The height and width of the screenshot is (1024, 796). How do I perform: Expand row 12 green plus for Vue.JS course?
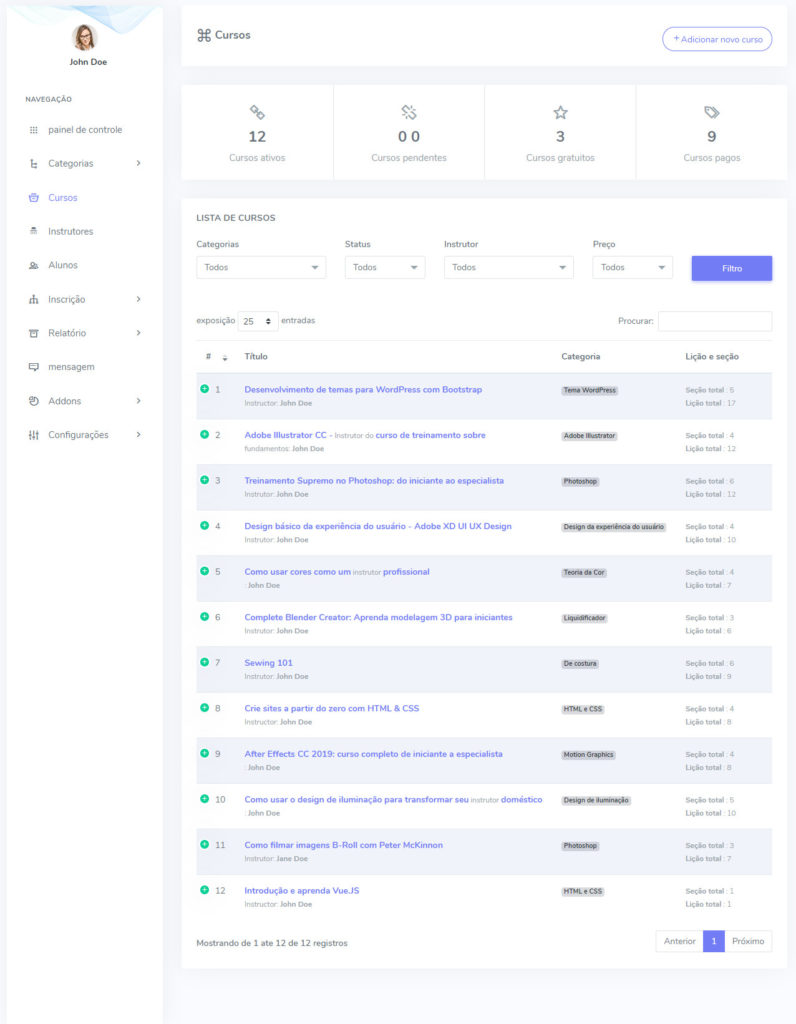[204, 890]
